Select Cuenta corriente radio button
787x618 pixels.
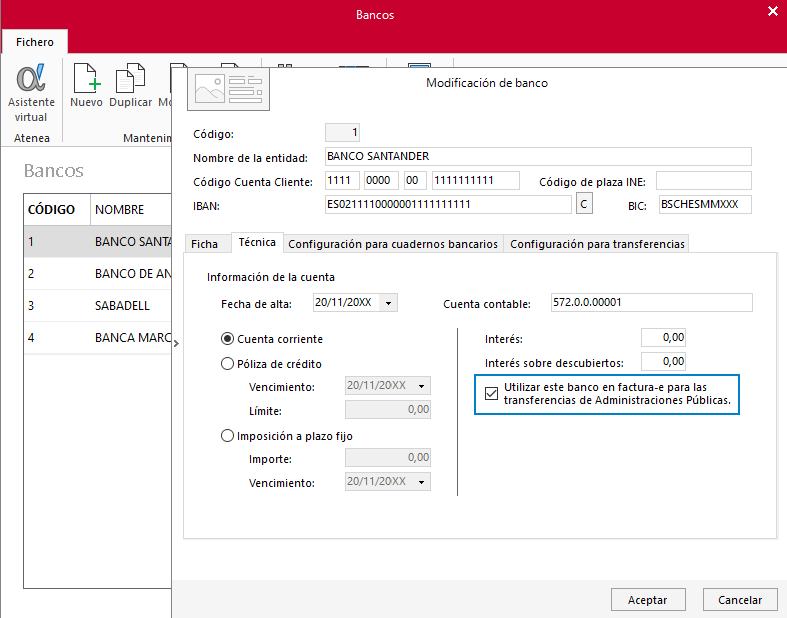pos(227,339)
